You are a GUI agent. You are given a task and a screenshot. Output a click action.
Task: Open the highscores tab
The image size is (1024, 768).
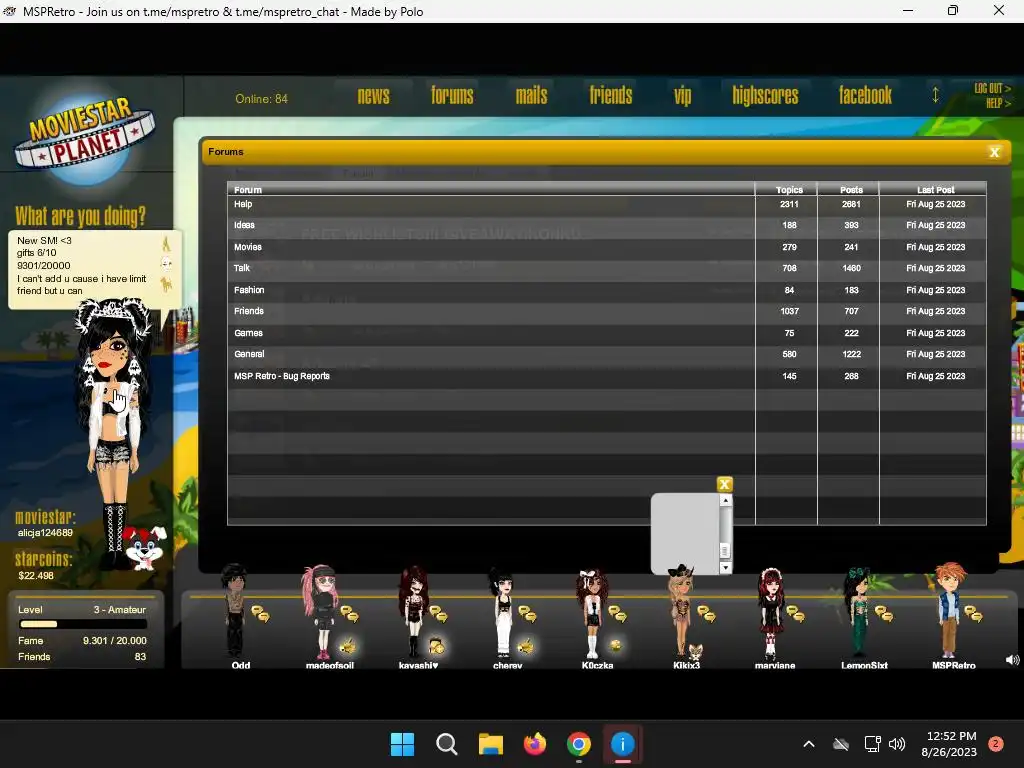pos(765,96)
